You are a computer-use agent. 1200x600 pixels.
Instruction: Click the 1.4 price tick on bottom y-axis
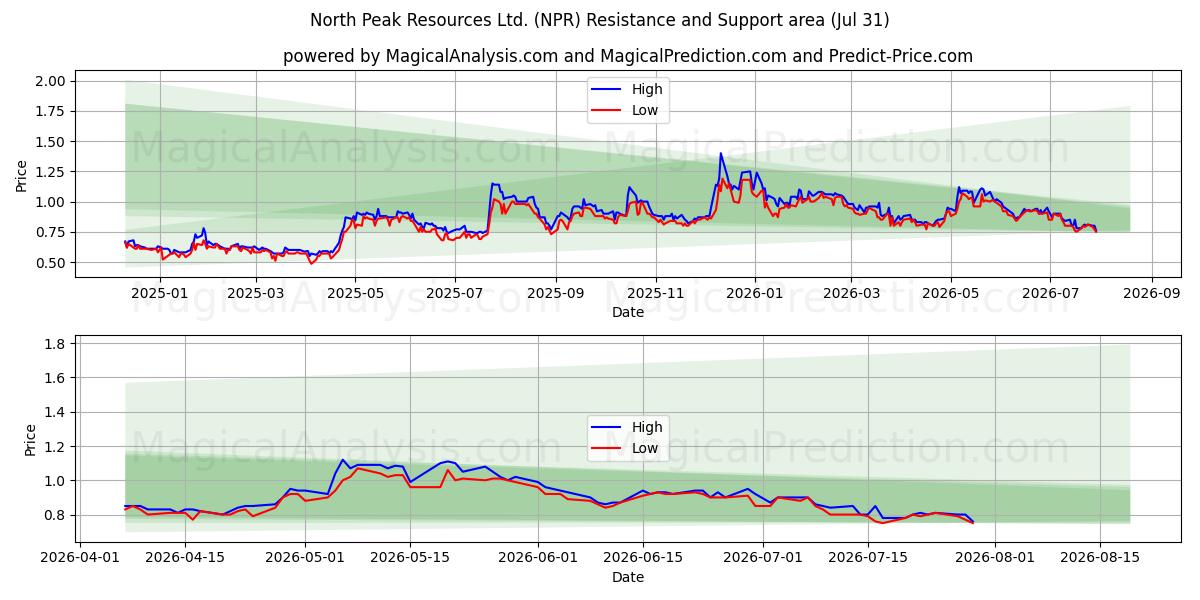click(x=56, y=412)
